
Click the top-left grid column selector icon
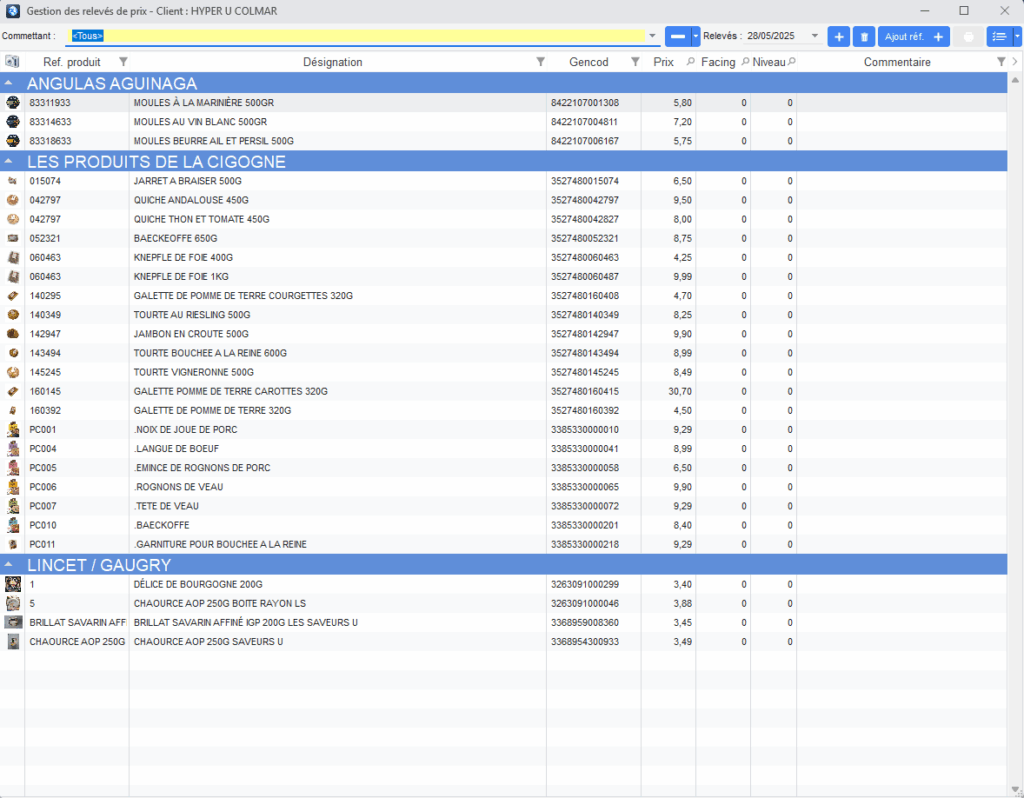pos(12,62)
